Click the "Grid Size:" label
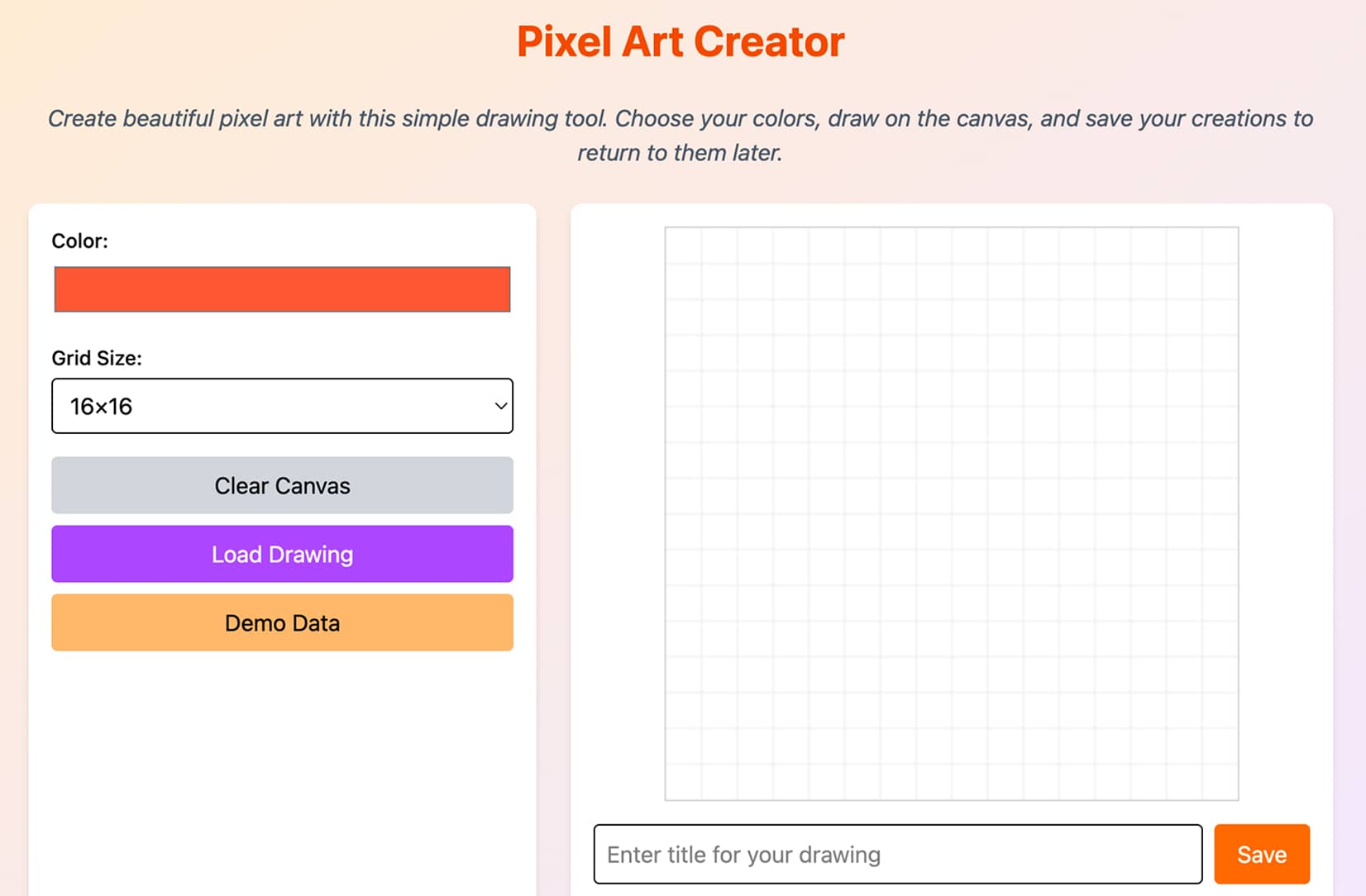This screenshot has height=896, width=1366. click(x=97, y=358)
